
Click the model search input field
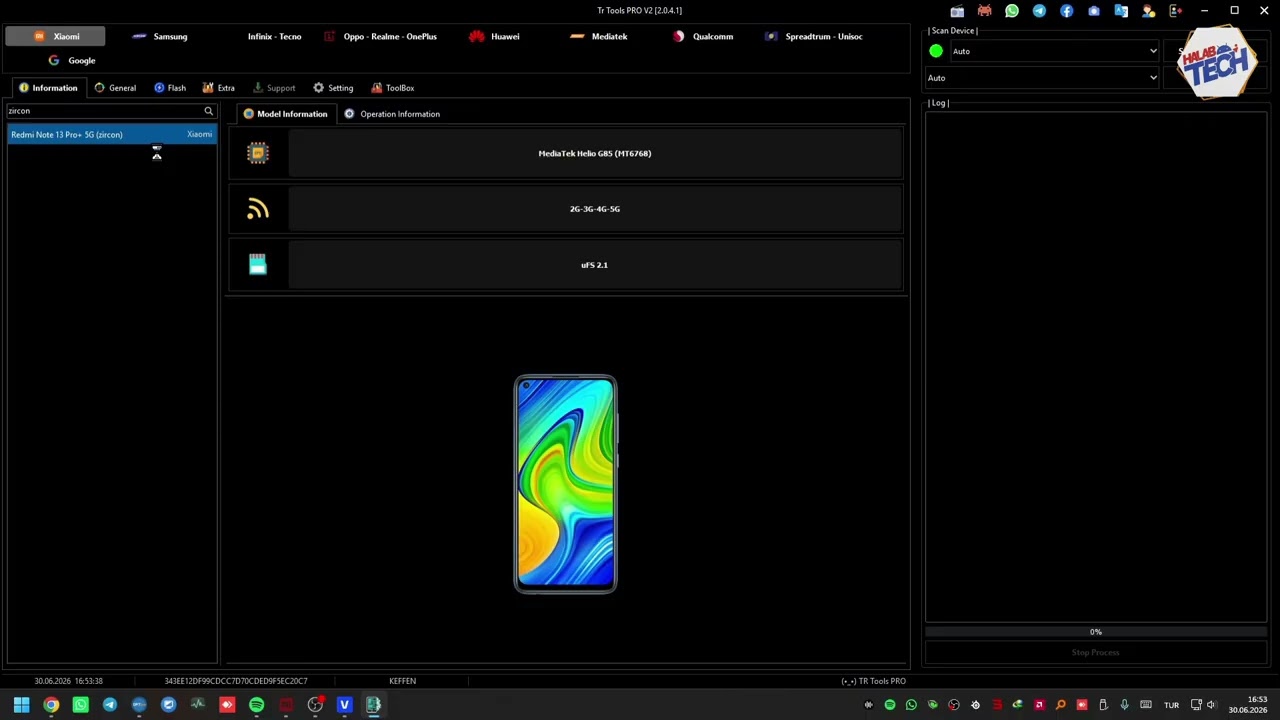pos(103,111)
